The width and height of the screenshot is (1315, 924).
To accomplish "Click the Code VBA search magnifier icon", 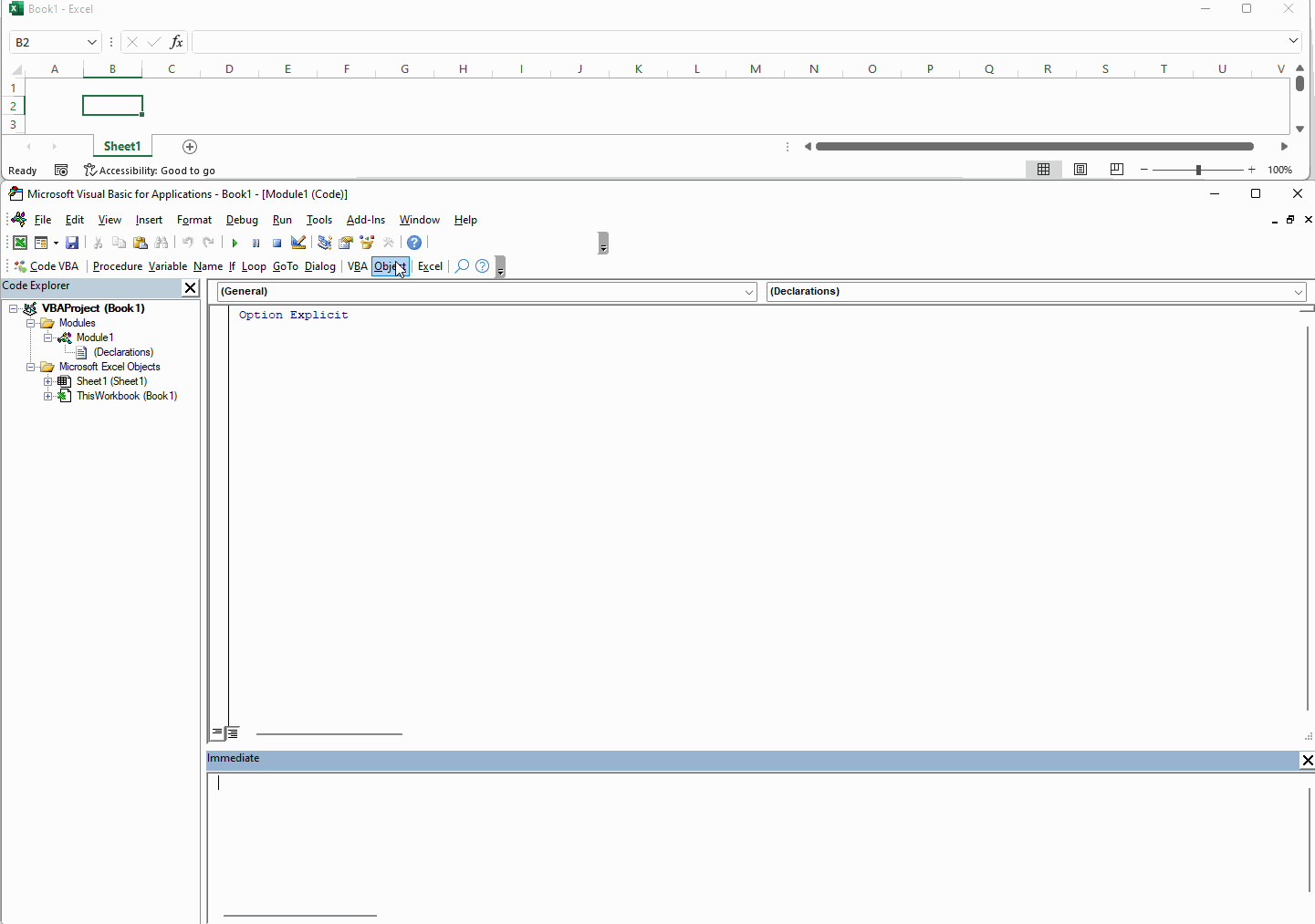I will tap(463, 266).
